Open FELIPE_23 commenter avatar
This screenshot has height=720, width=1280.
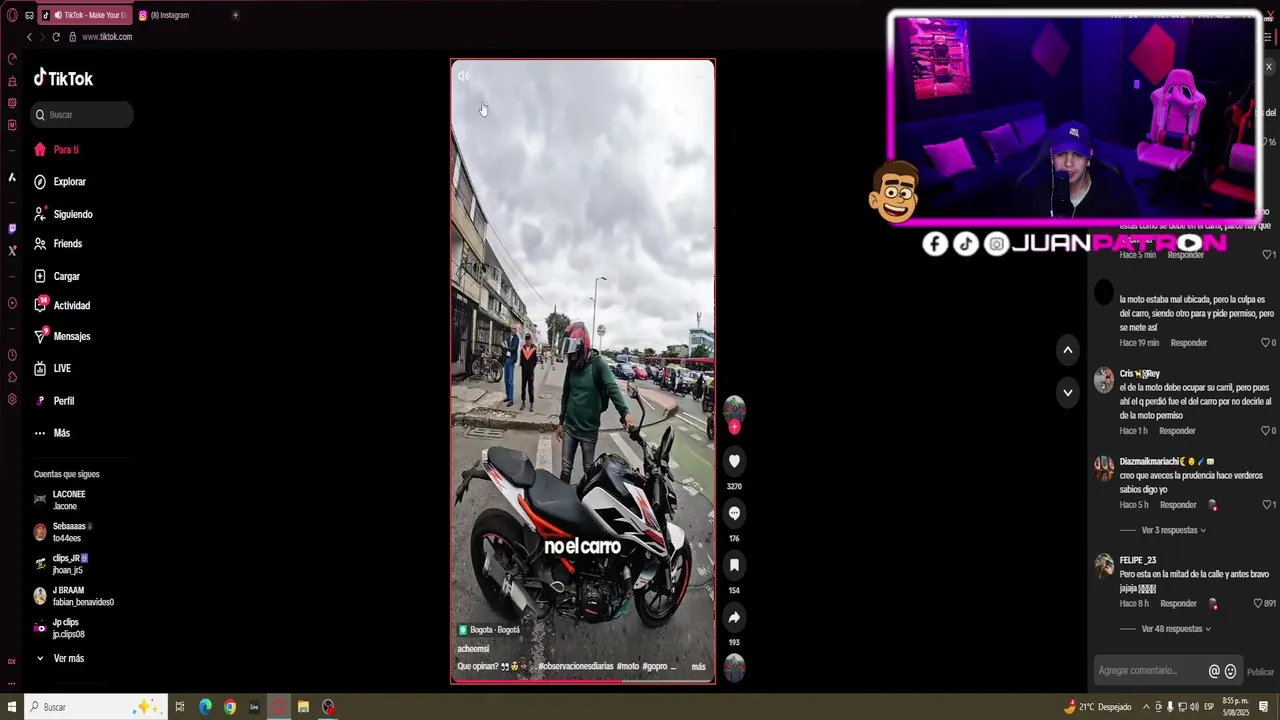click(x=1104, y=566)
